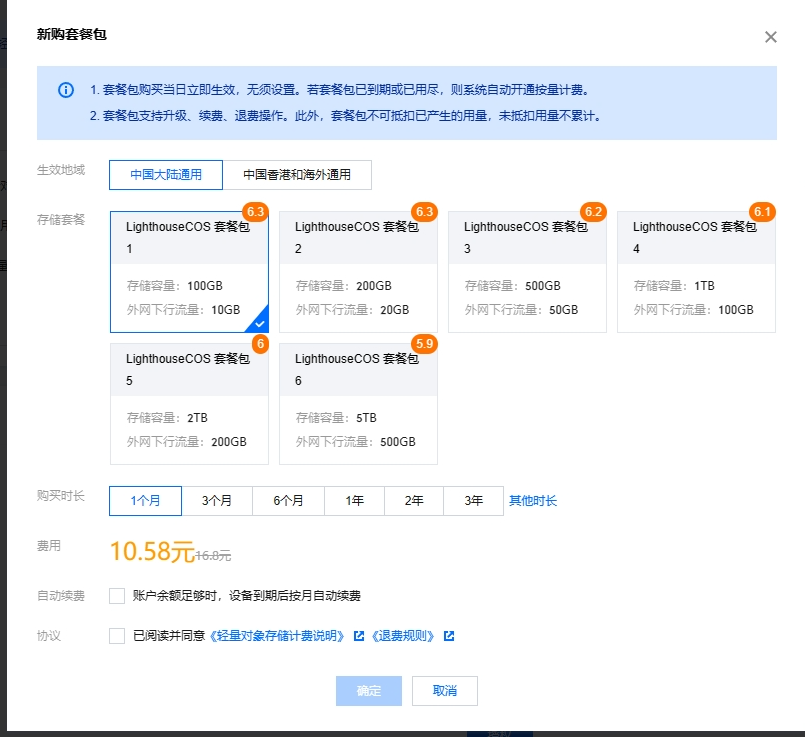Click the 确定 button
This screenshot has width=805, height=737.
[x=369, y=691]
